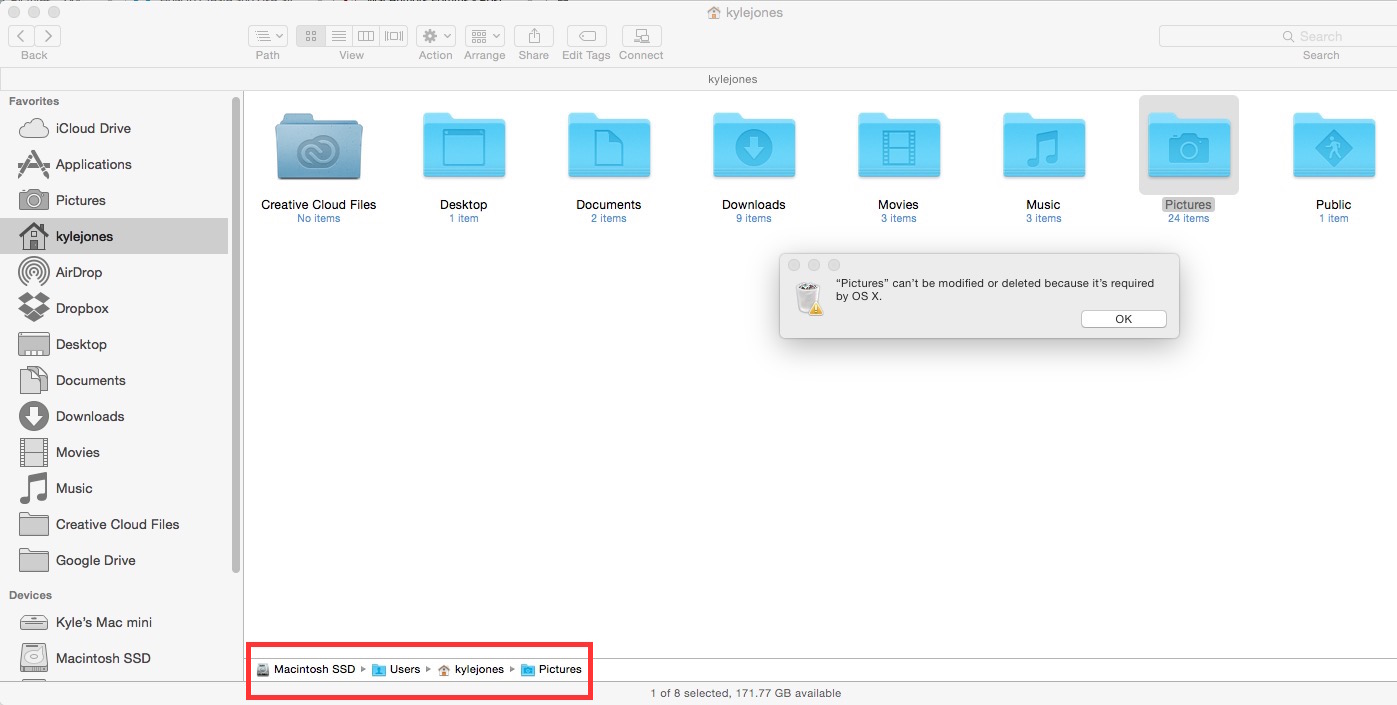This screenshot has width=1397, height=705.
Task: Click the Favorites sidebar heading
Action: [34, 101]
